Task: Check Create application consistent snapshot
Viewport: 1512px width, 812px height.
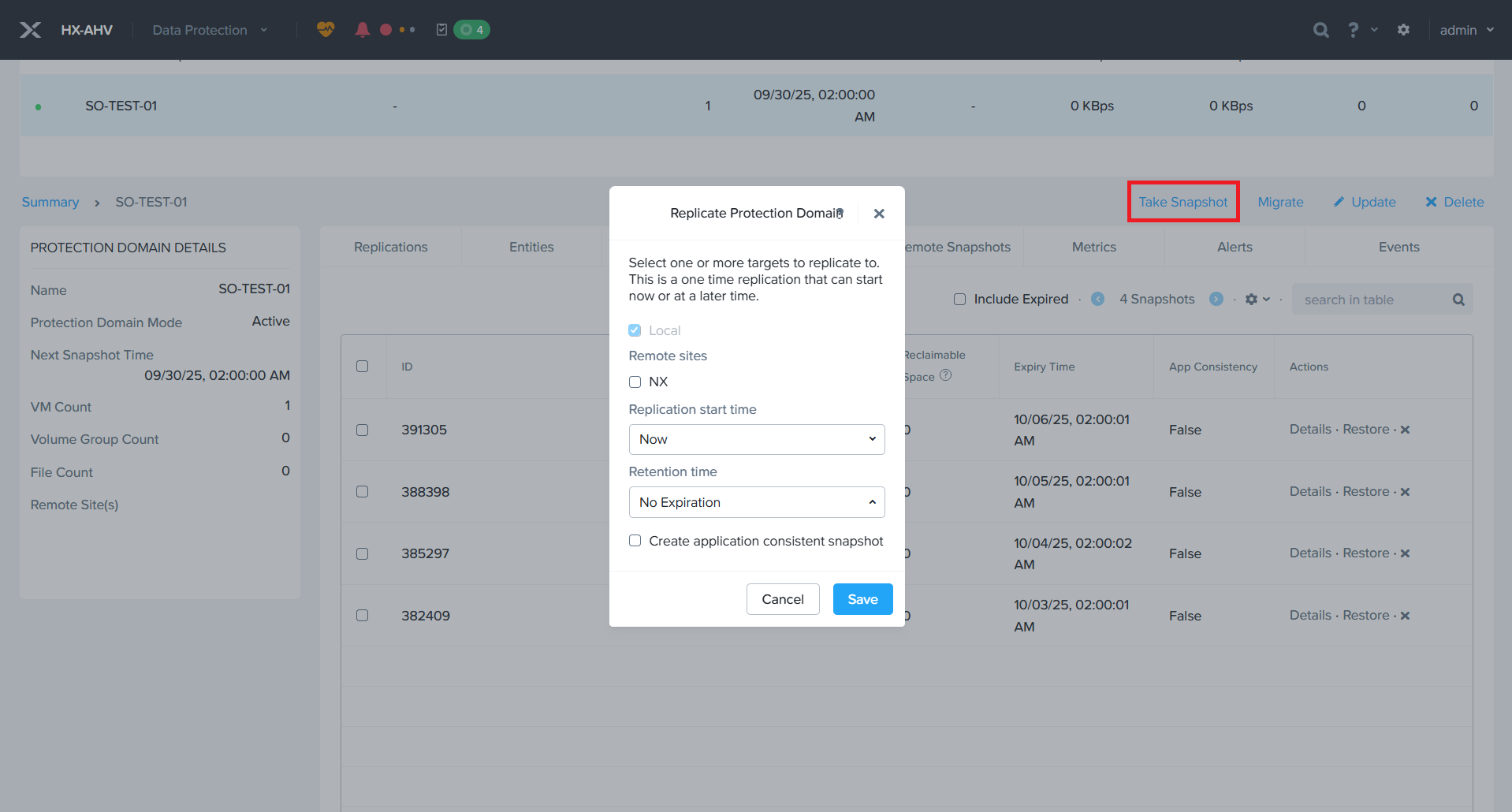Action: 635,541
